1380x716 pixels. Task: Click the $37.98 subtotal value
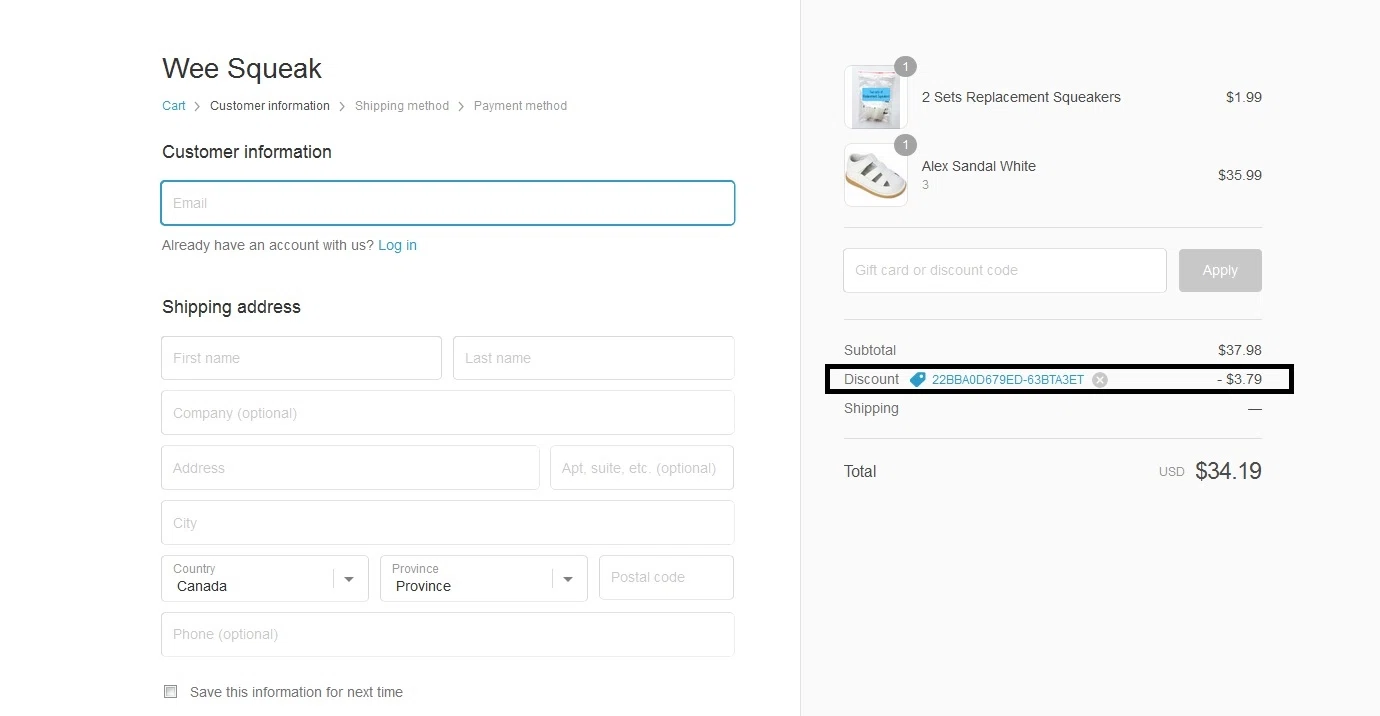pyautogui.click(x=1240, y=350)
